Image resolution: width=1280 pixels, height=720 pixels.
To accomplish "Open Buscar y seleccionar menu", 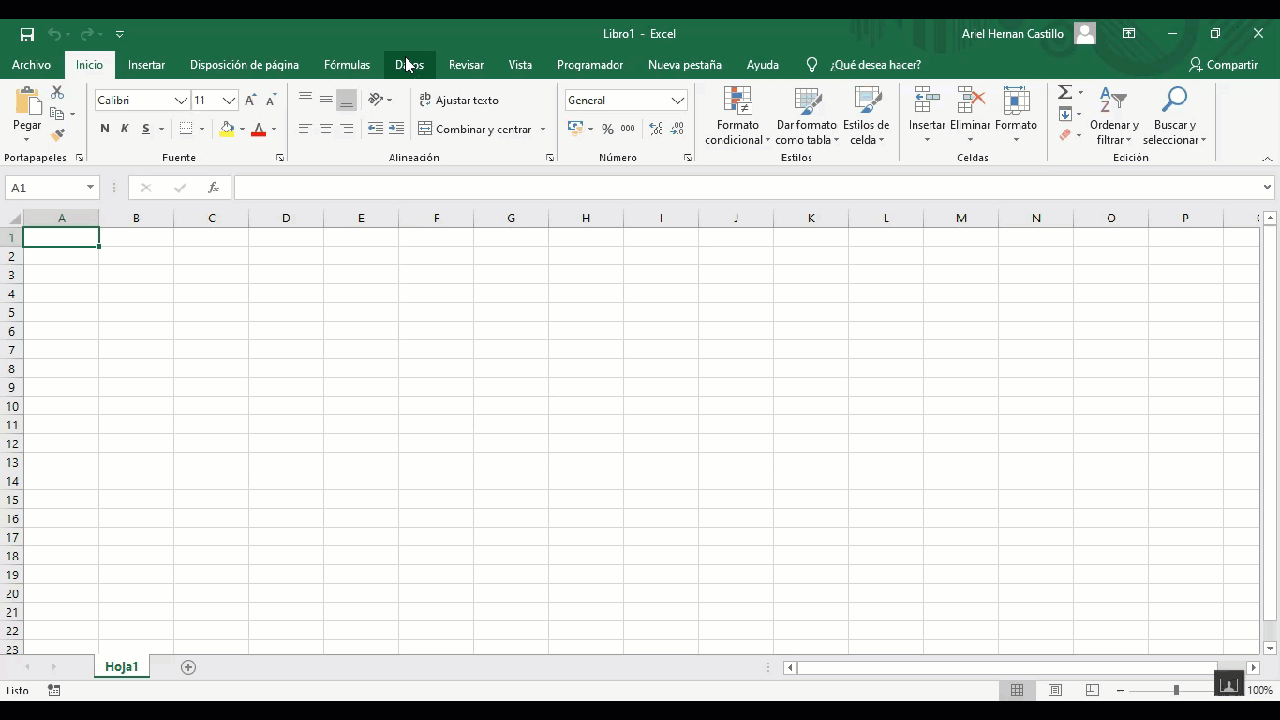I will pyautogui.click(x=1175, y=116).
